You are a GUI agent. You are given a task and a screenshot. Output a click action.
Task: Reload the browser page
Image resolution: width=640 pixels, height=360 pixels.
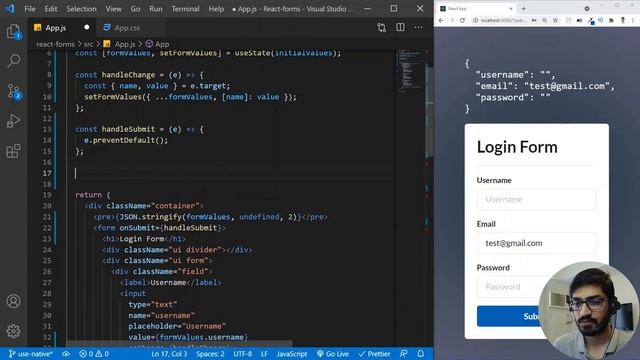coord(462,20)
